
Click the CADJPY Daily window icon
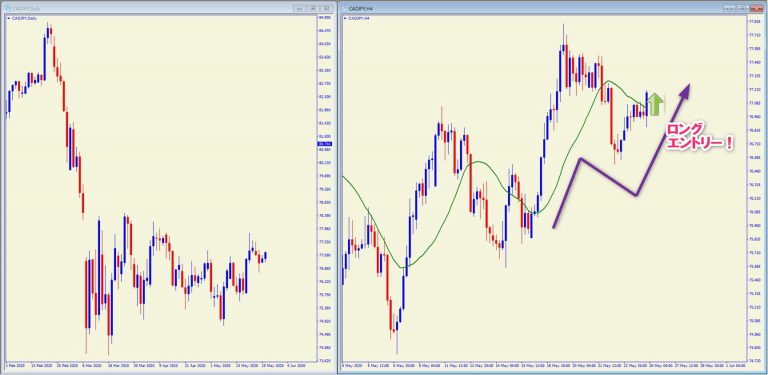[8, 9]
